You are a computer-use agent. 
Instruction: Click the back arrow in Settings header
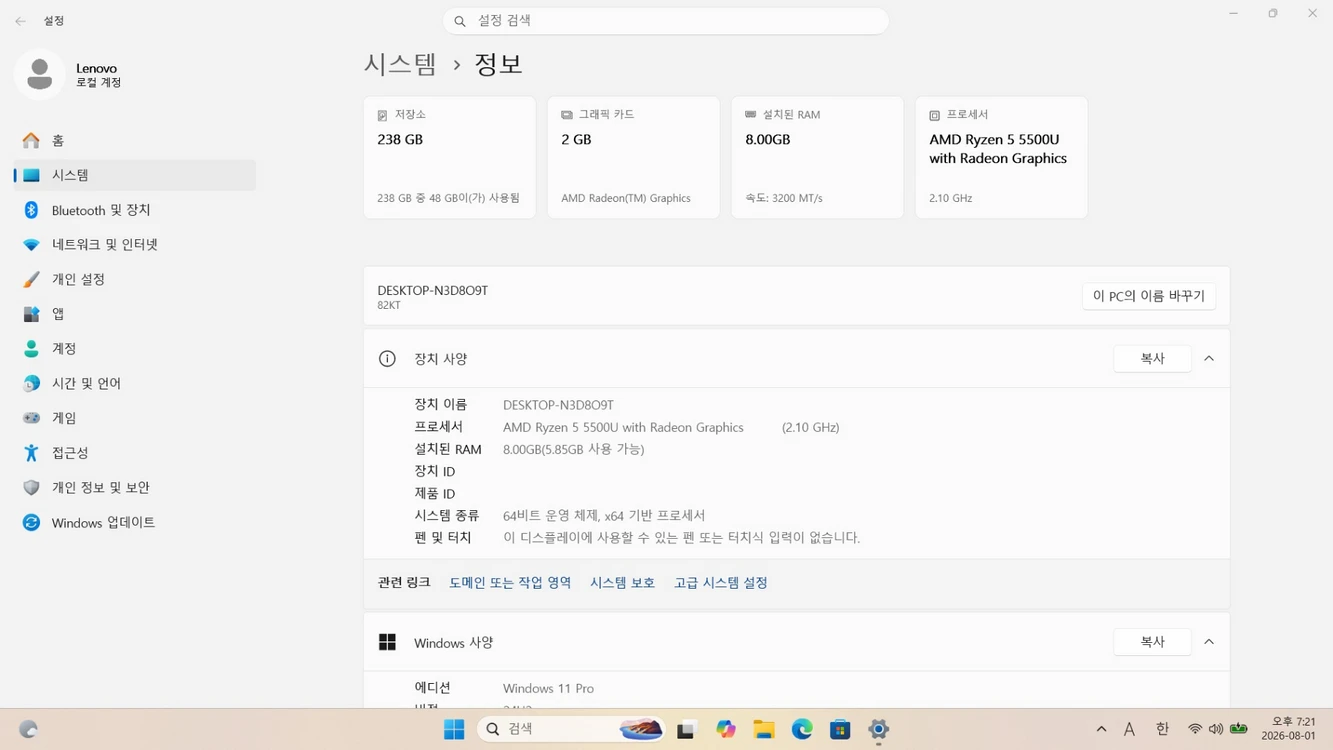pos(20,21)
